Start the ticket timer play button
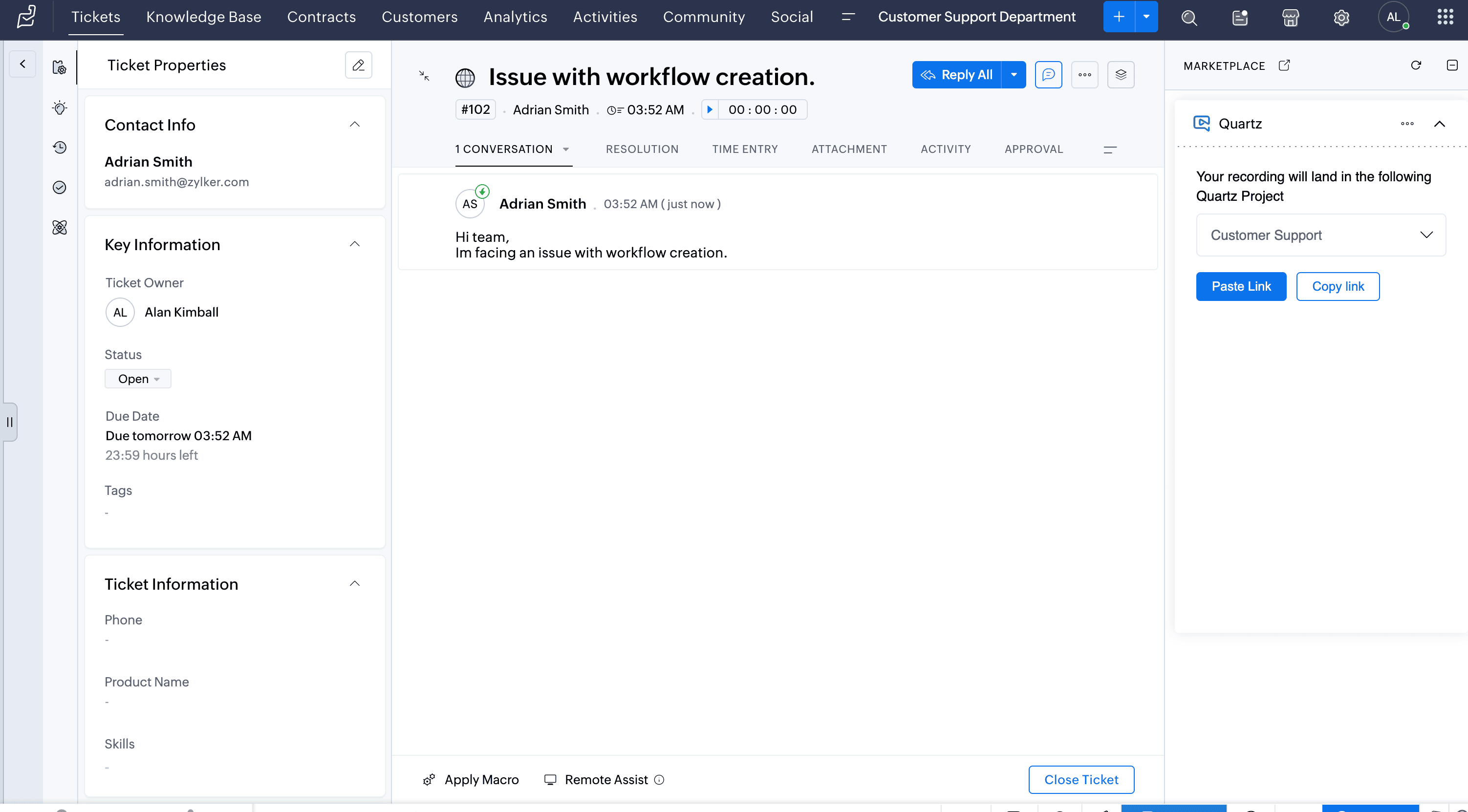1468x812 pixels. [x=710, y=109]
